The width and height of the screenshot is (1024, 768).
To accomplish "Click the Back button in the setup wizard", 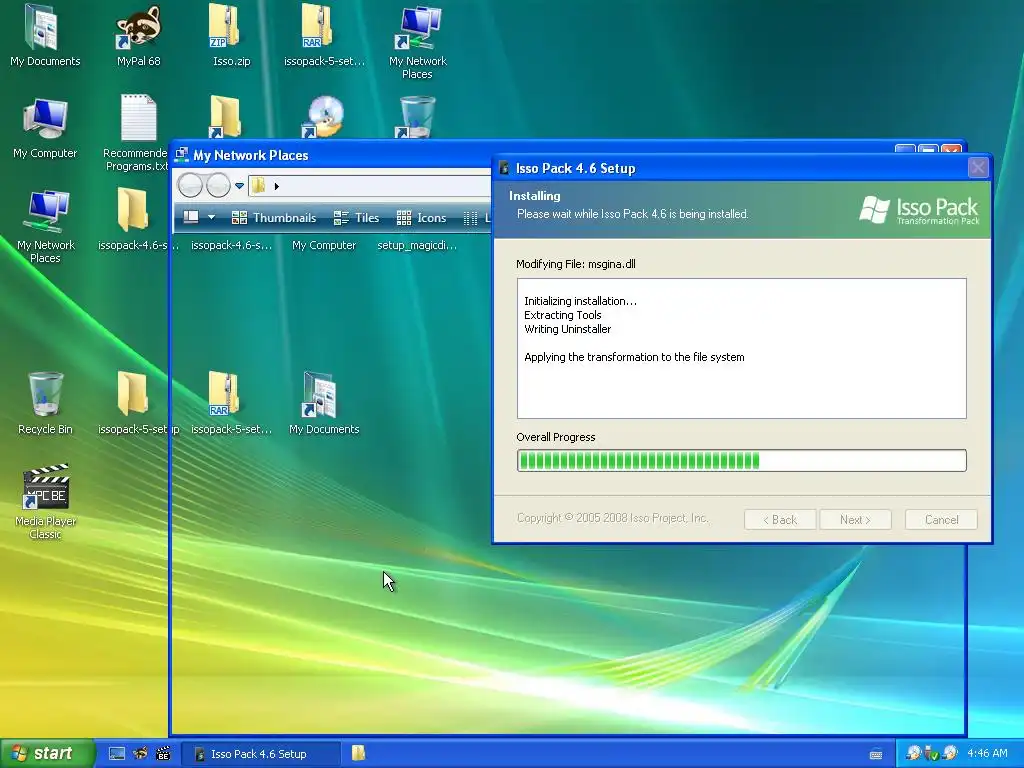I will pyautogui.click(x=780, y=520).
